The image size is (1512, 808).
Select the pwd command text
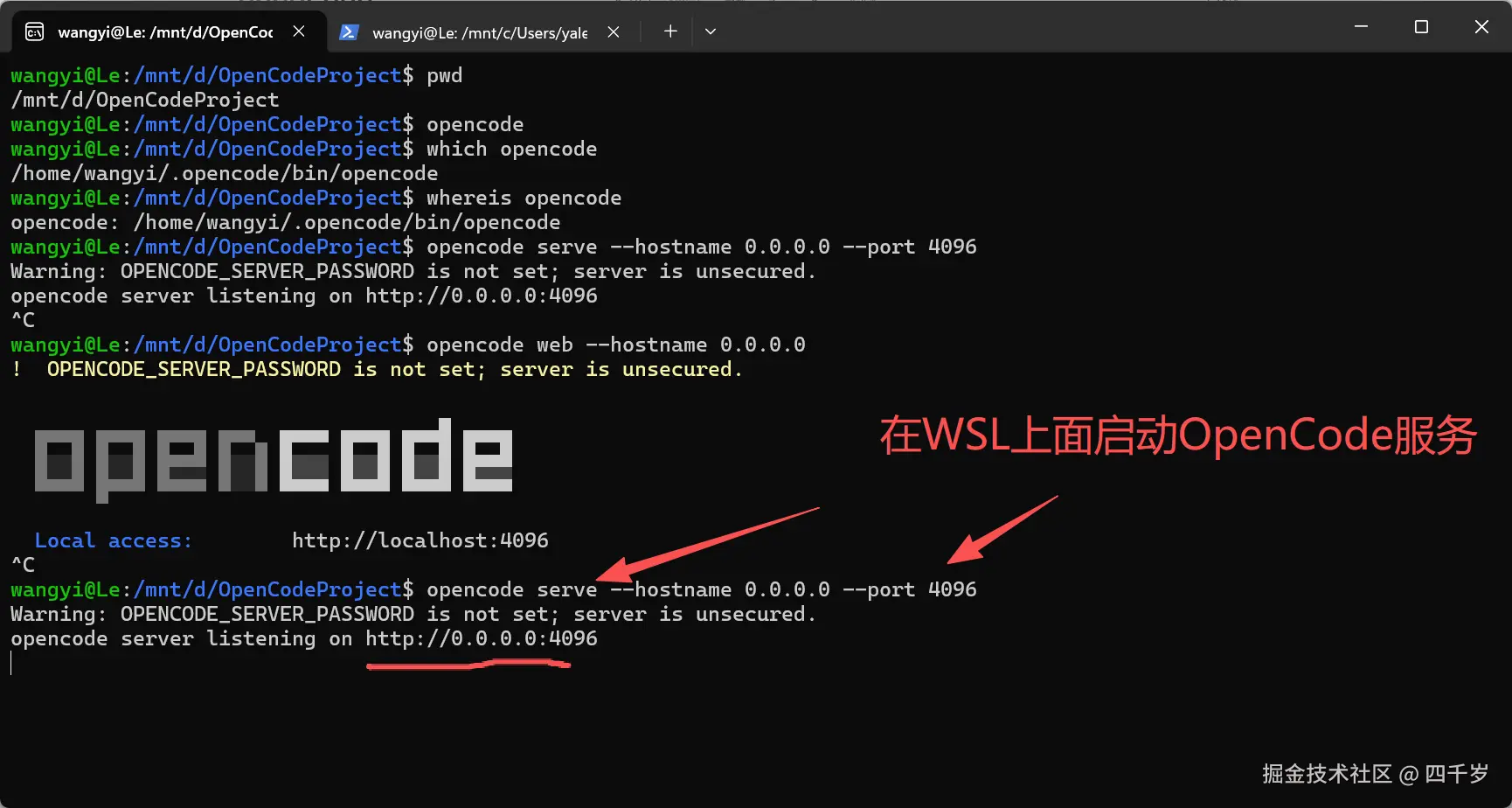pyautogui.click(x=444, y=75)
